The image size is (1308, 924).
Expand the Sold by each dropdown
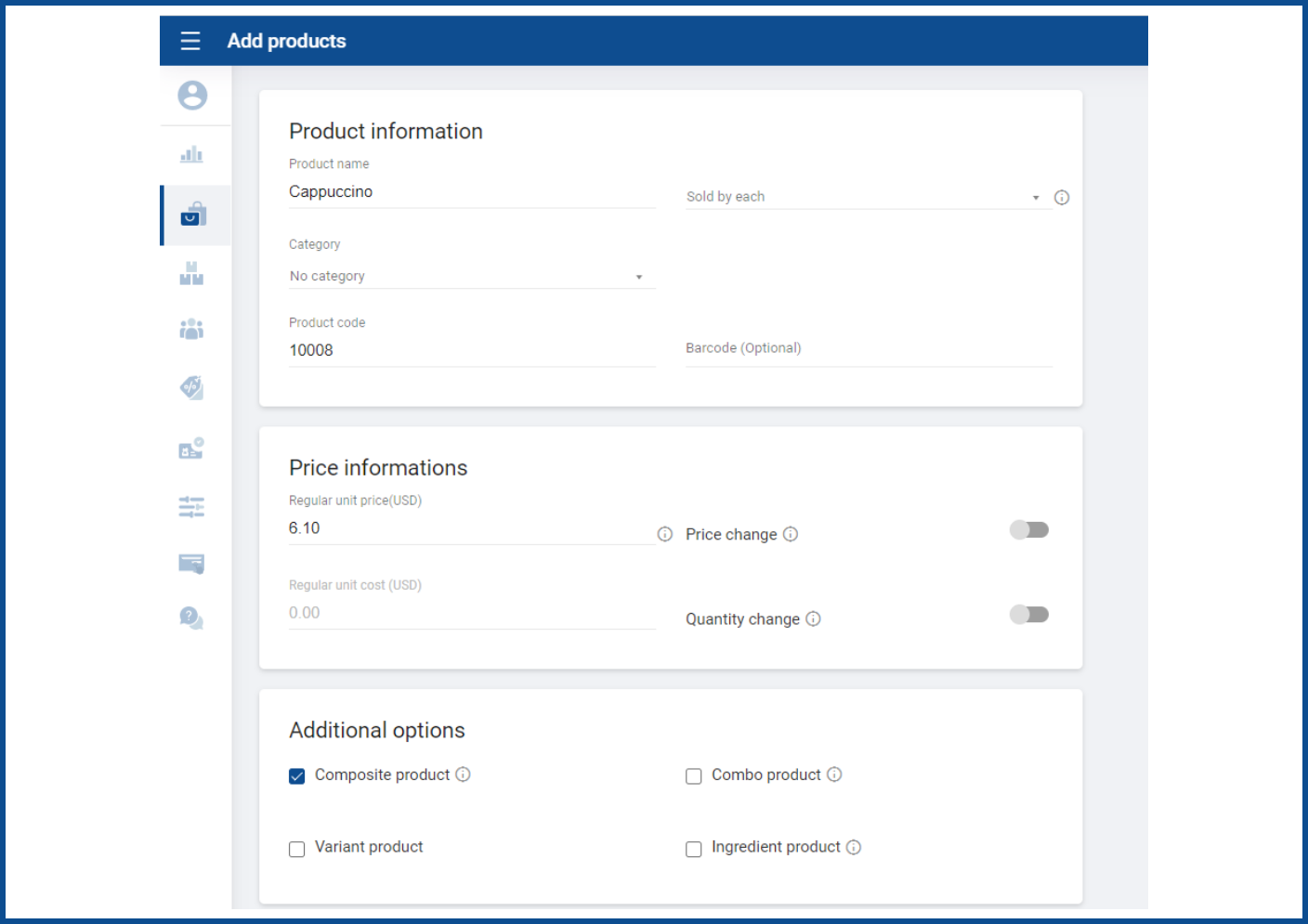click(x=862, y=197)
